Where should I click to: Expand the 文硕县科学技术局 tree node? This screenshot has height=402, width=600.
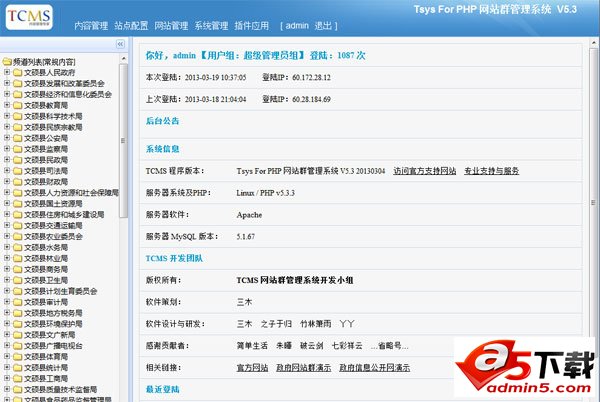(x=7, y=116)
